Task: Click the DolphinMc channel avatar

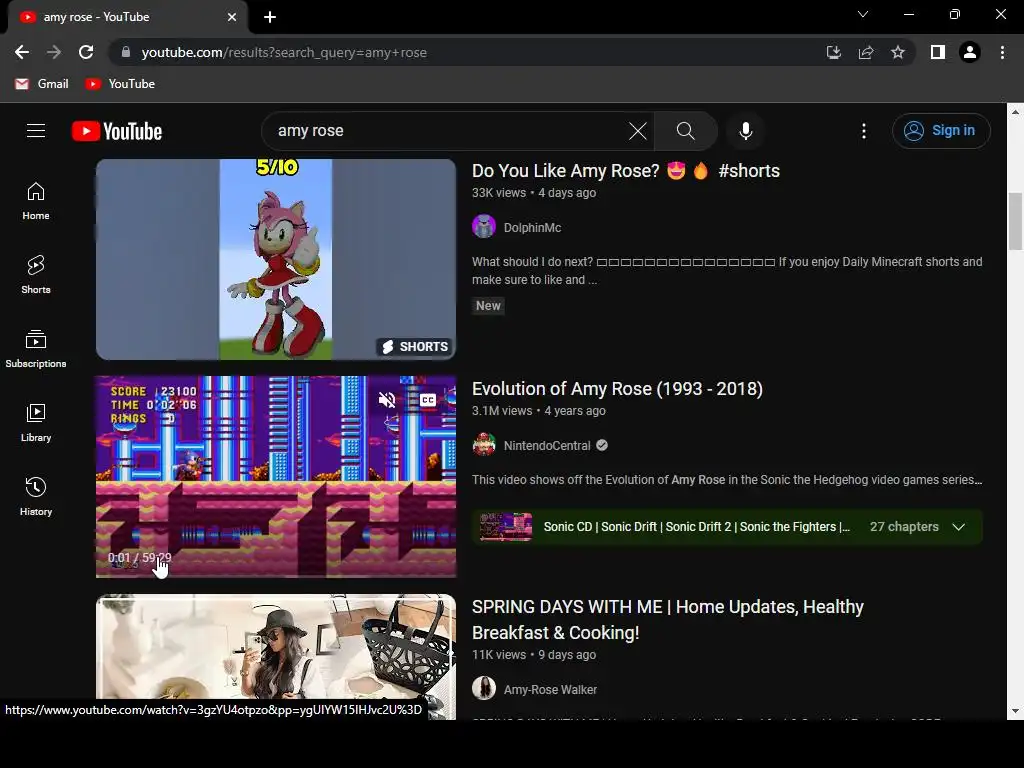Action: pyautogui.click(x=484, y=227)
